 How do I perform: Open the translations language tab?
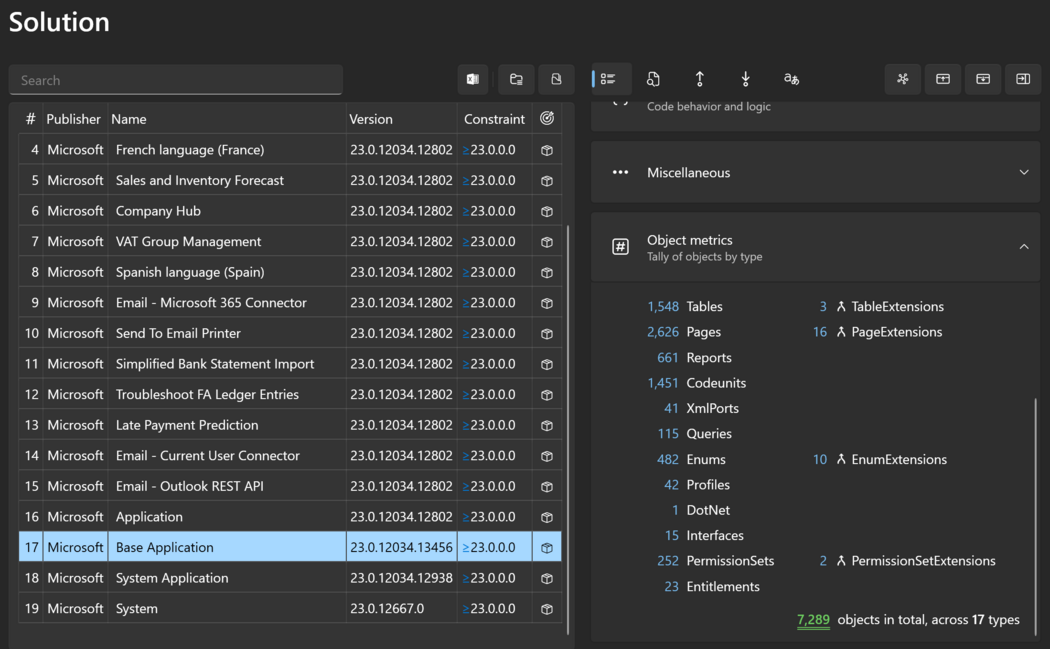[792, 79]
